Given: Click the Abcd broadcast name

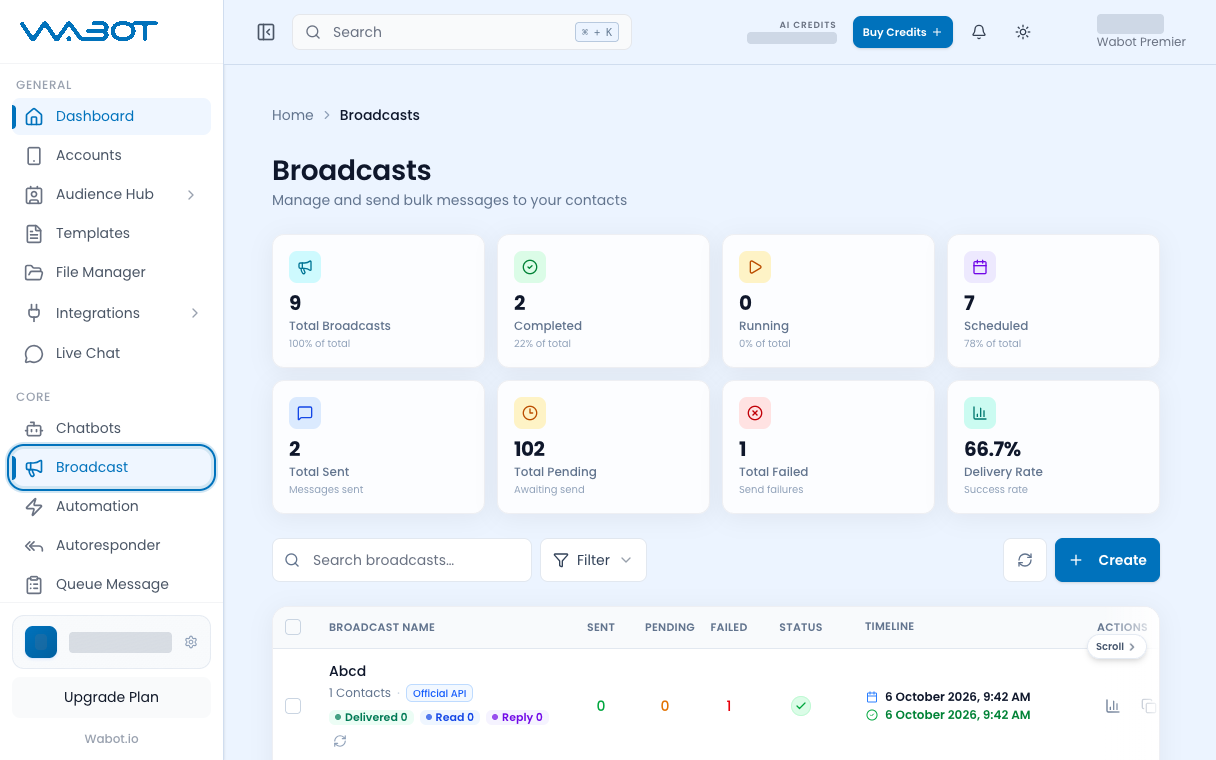Looking at the screenshot, I should (348, 671).
